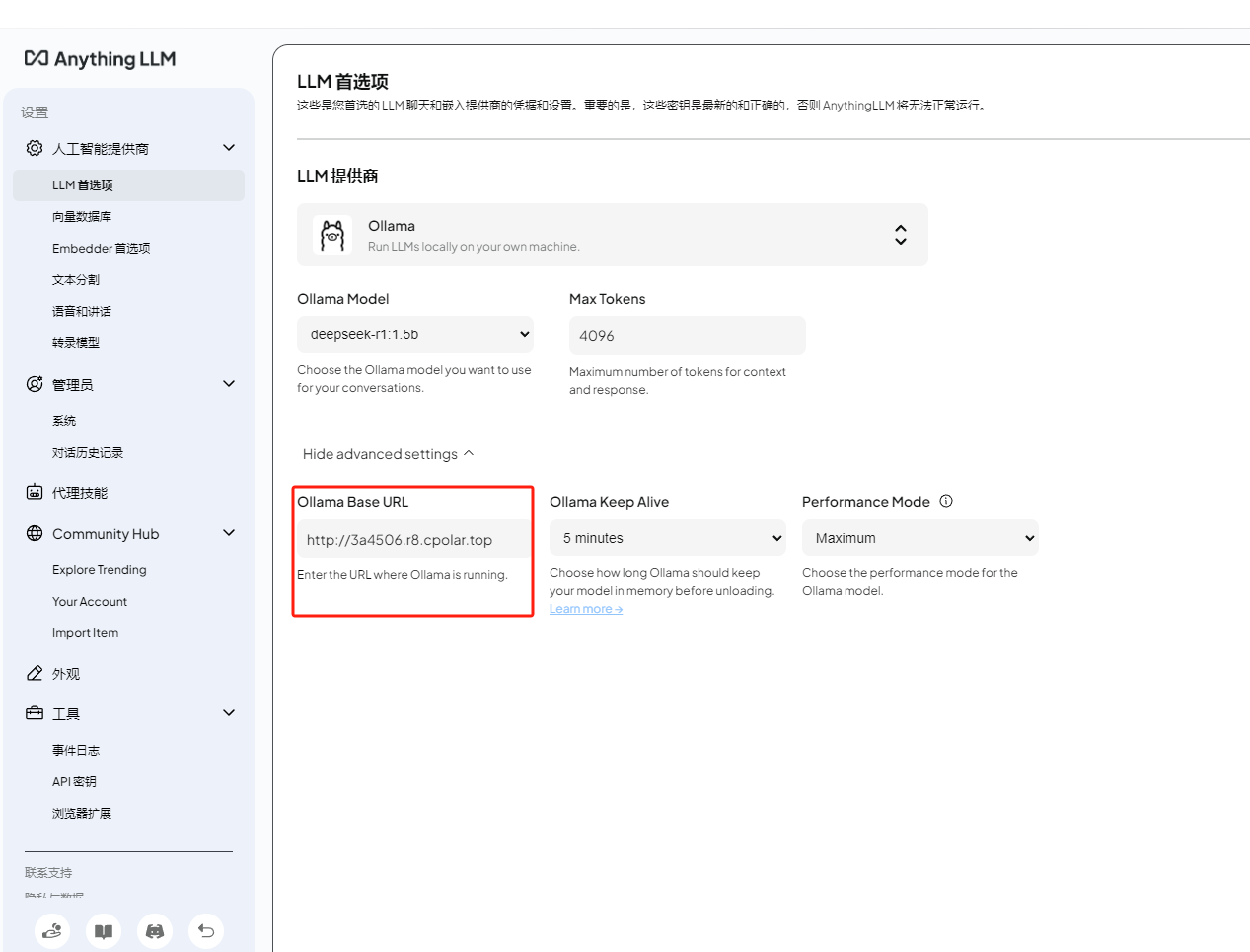This screenshot has width=1250, height=952.
Task: Open 外观 settings
Action: point(66,674)
